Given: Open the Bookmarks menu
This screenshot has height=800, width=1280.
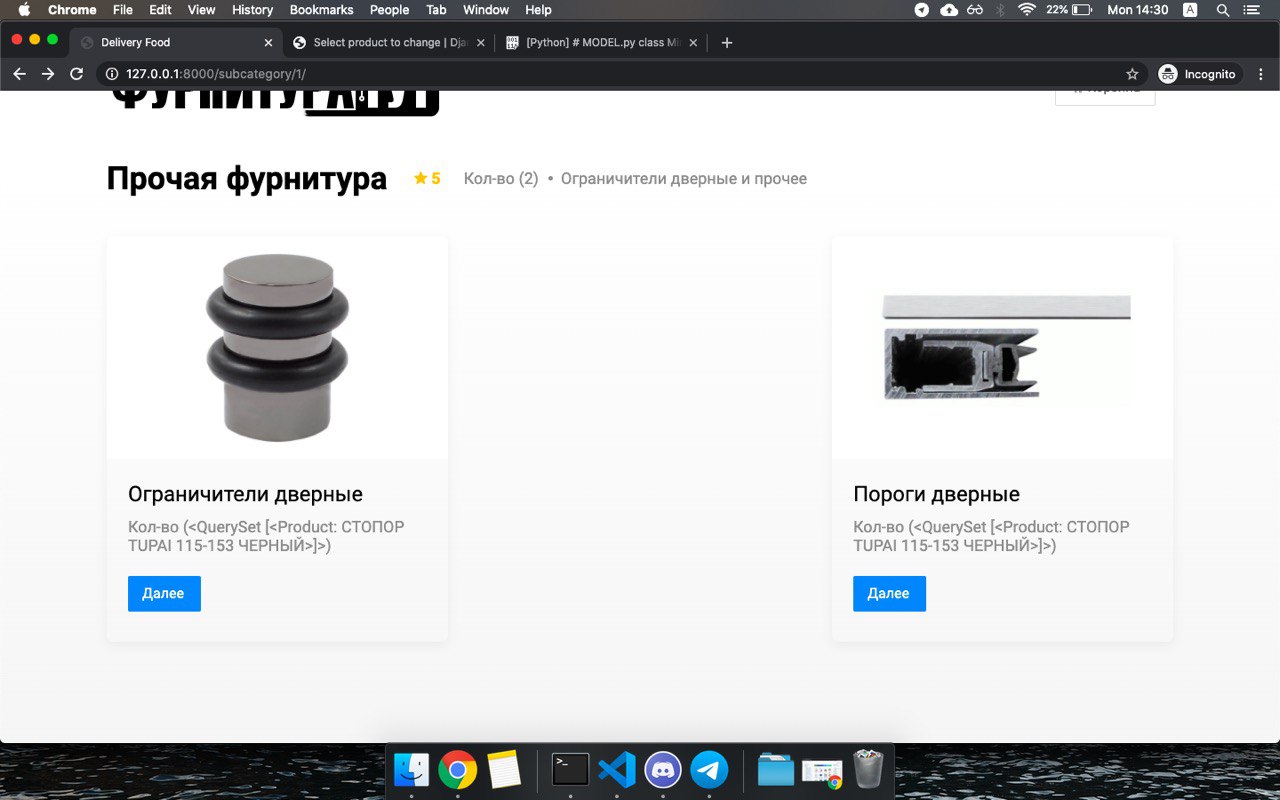Looking at the screenshot, I should click(x=321, y=10).
